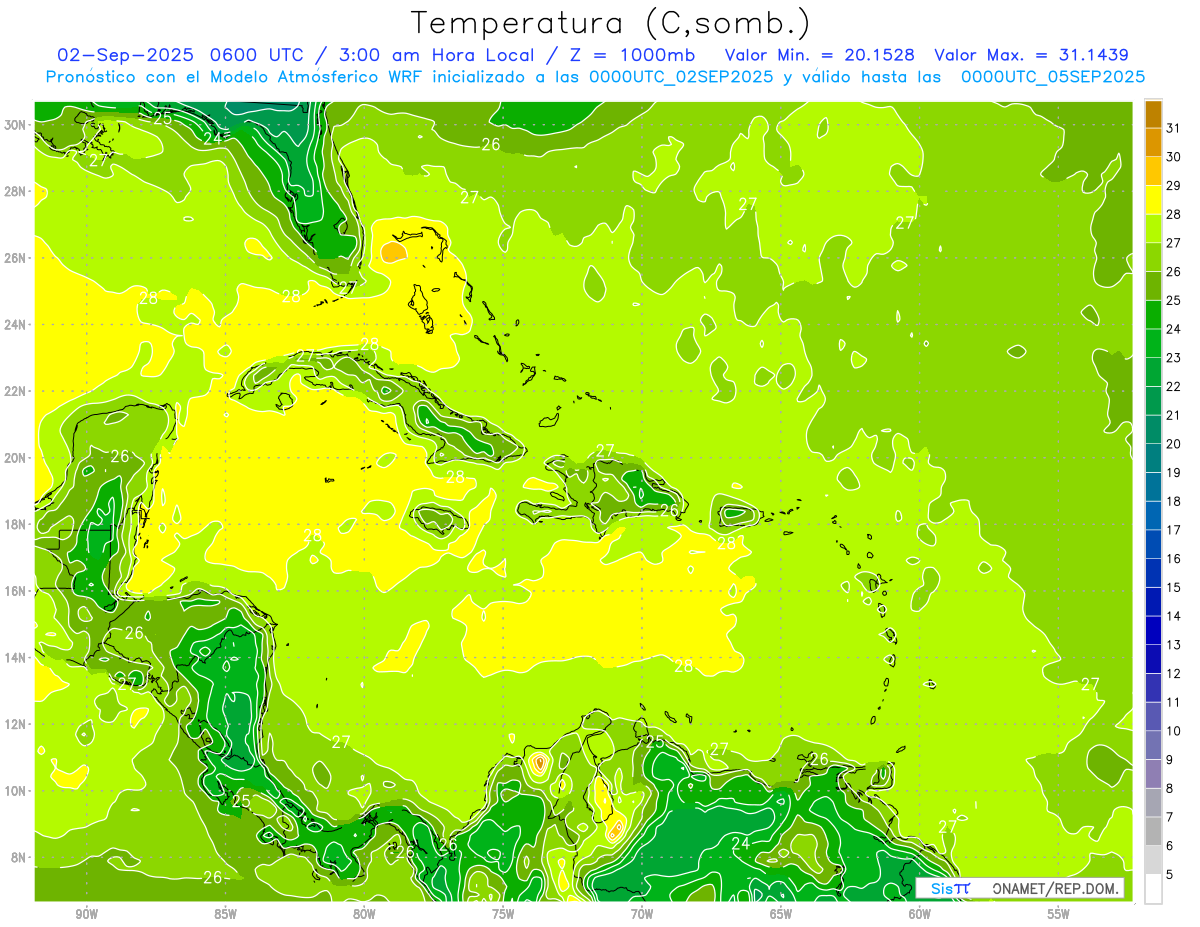Click the 19 value on color scale
This screenshot has height=927, width=1200.
coord(1174,473)
